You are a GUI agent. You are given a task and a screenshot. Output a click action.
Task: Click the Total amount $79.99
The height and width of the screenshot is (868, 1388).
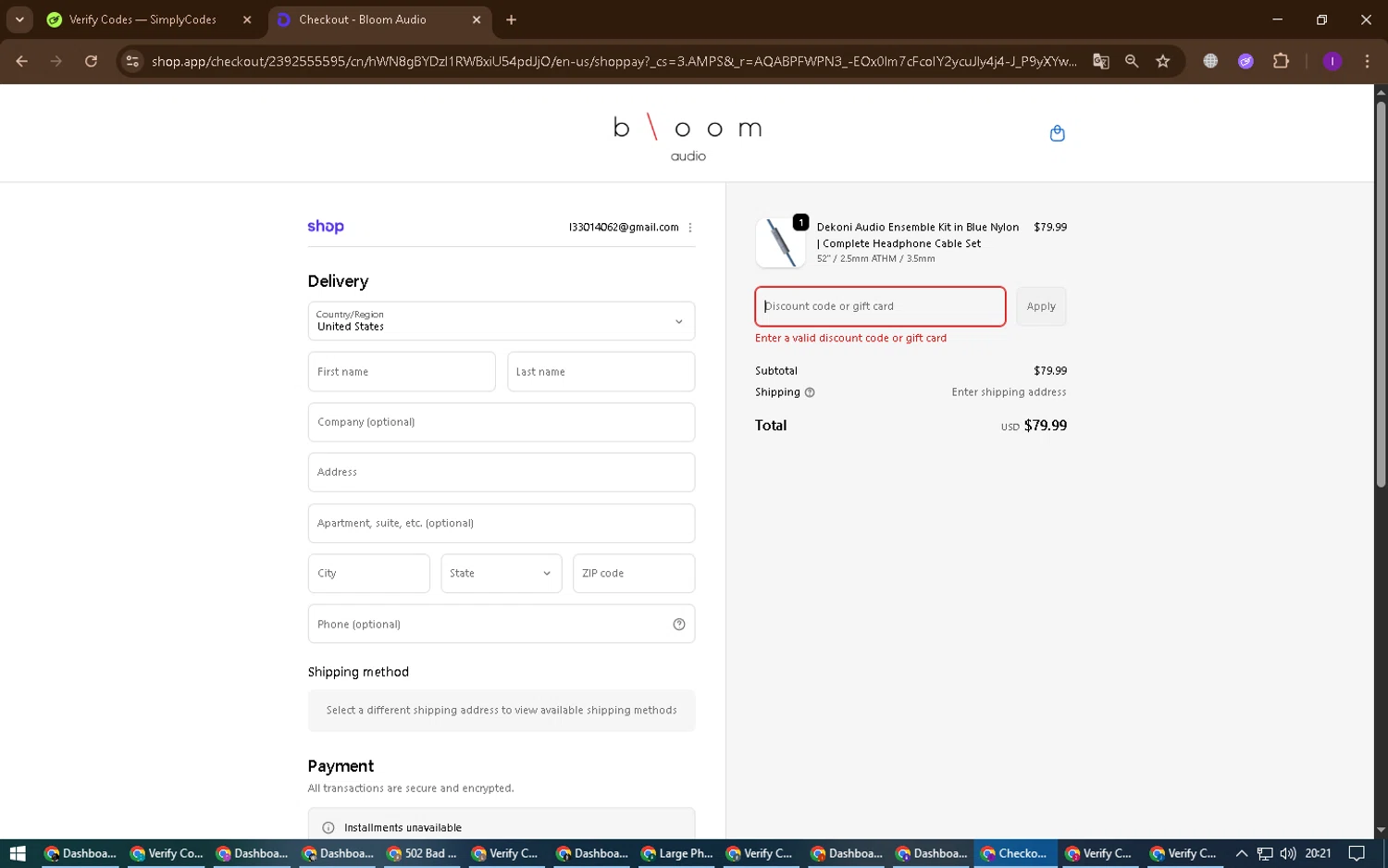tap(1046, 426)
